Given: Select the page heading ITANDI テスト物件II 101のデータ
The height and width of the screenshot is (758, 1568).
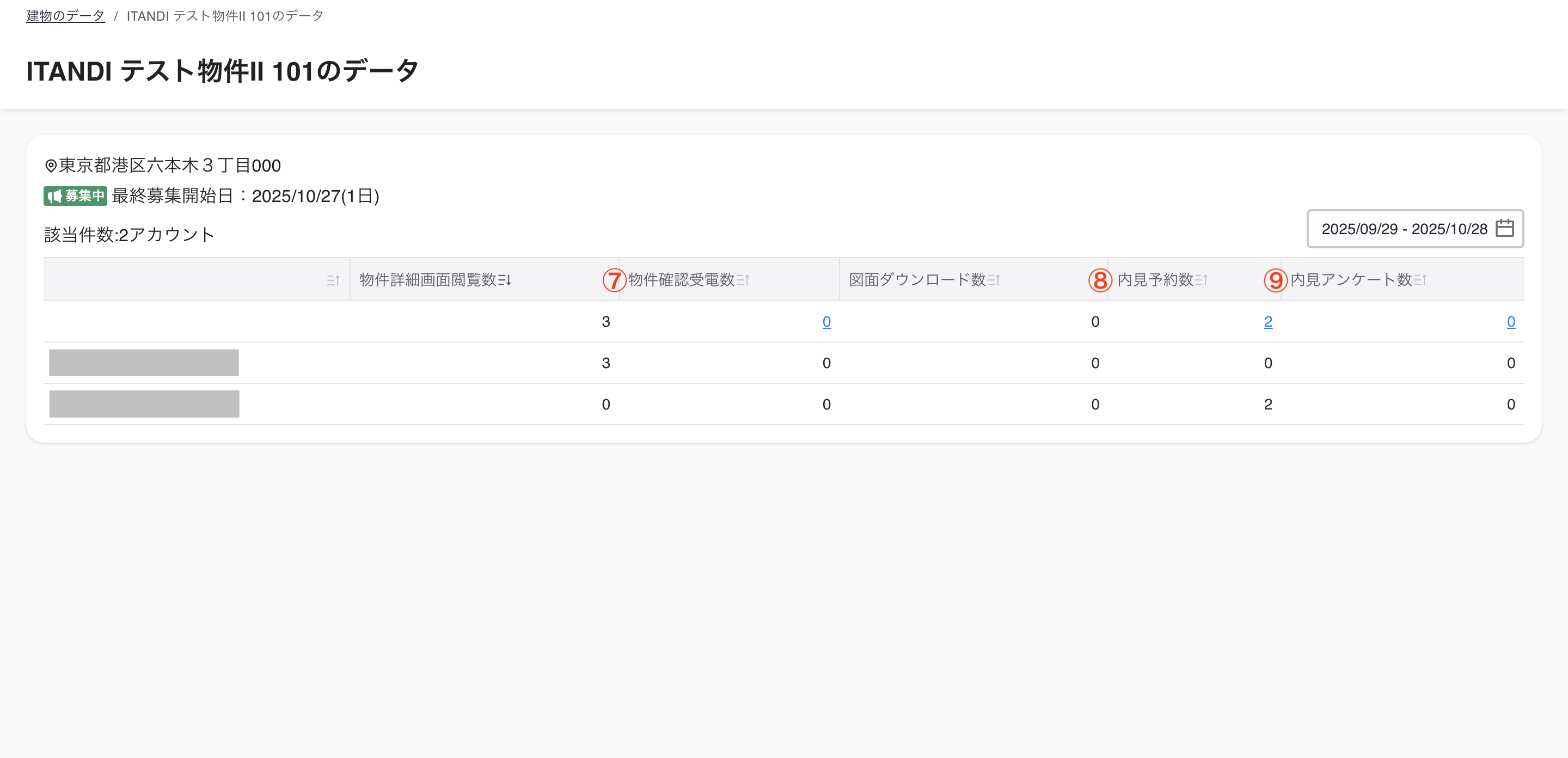Looking at the screenshot, I should pyautogui.click(x=222, y=71).
